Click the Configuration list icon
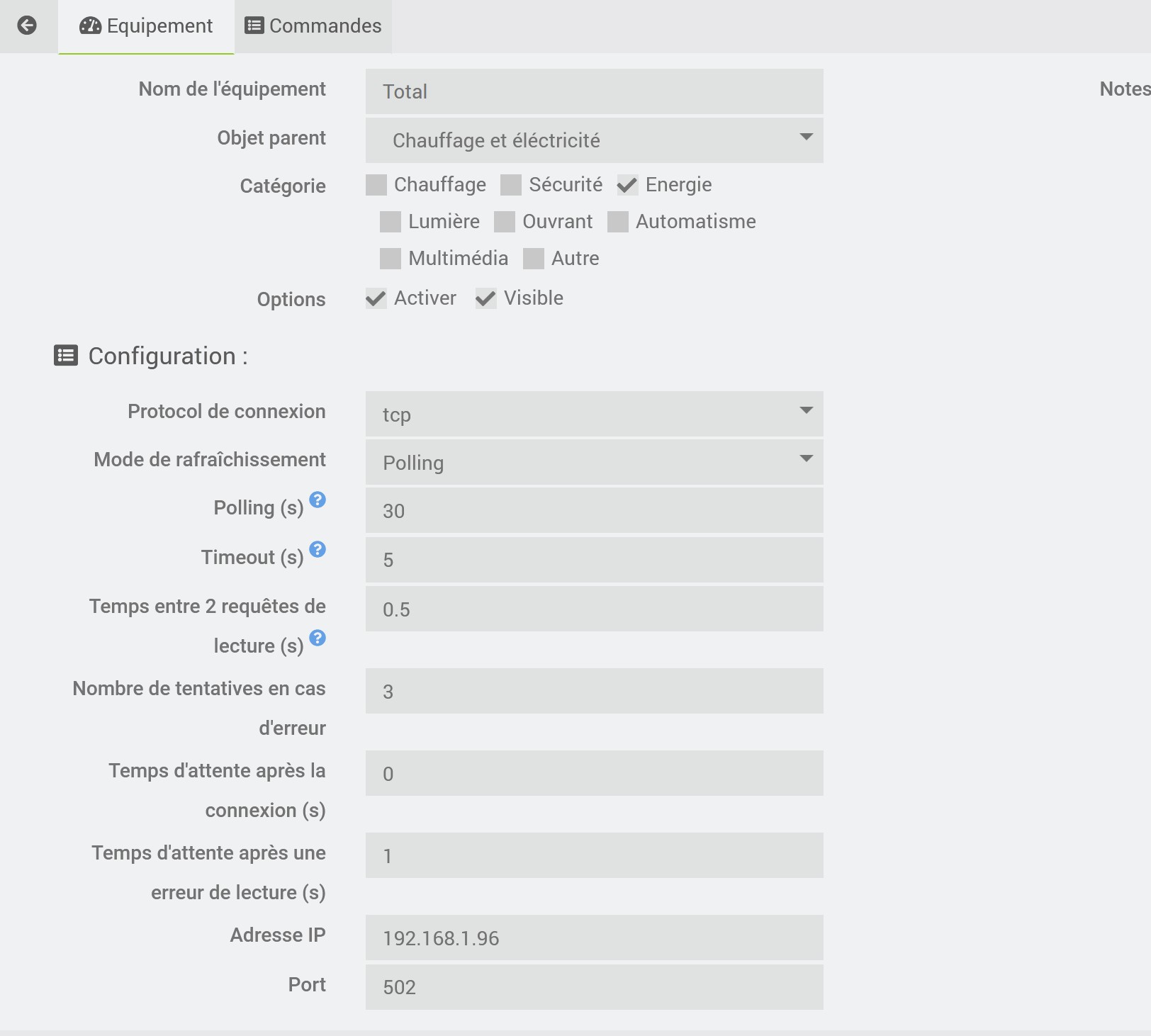 coord(66,355)
